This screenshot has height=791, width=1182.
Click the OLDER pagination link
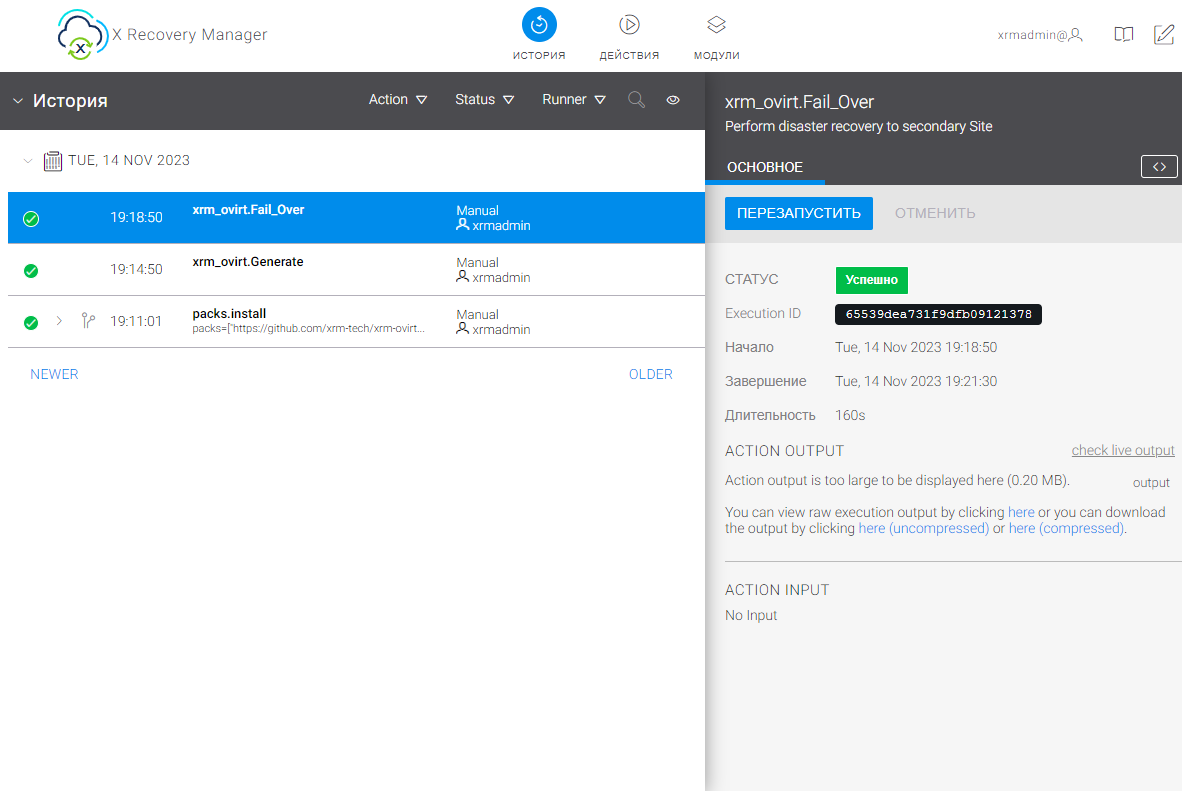tap(650, 374)
